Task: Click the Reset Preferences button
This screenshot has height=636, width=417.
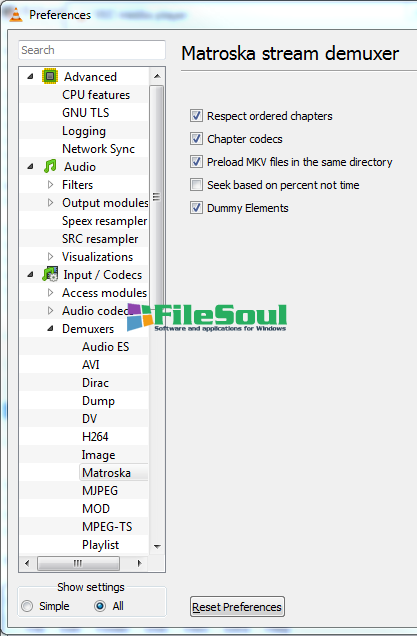Action: click(237, 607)
